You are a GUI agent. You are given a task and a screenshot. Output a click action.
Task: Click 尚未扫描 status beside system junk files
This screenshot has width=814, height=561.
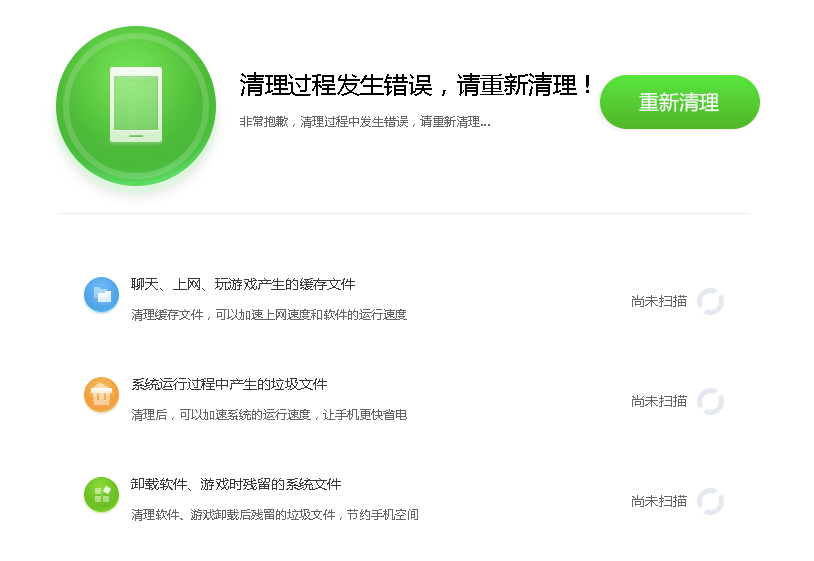click(x=659, y=401)
